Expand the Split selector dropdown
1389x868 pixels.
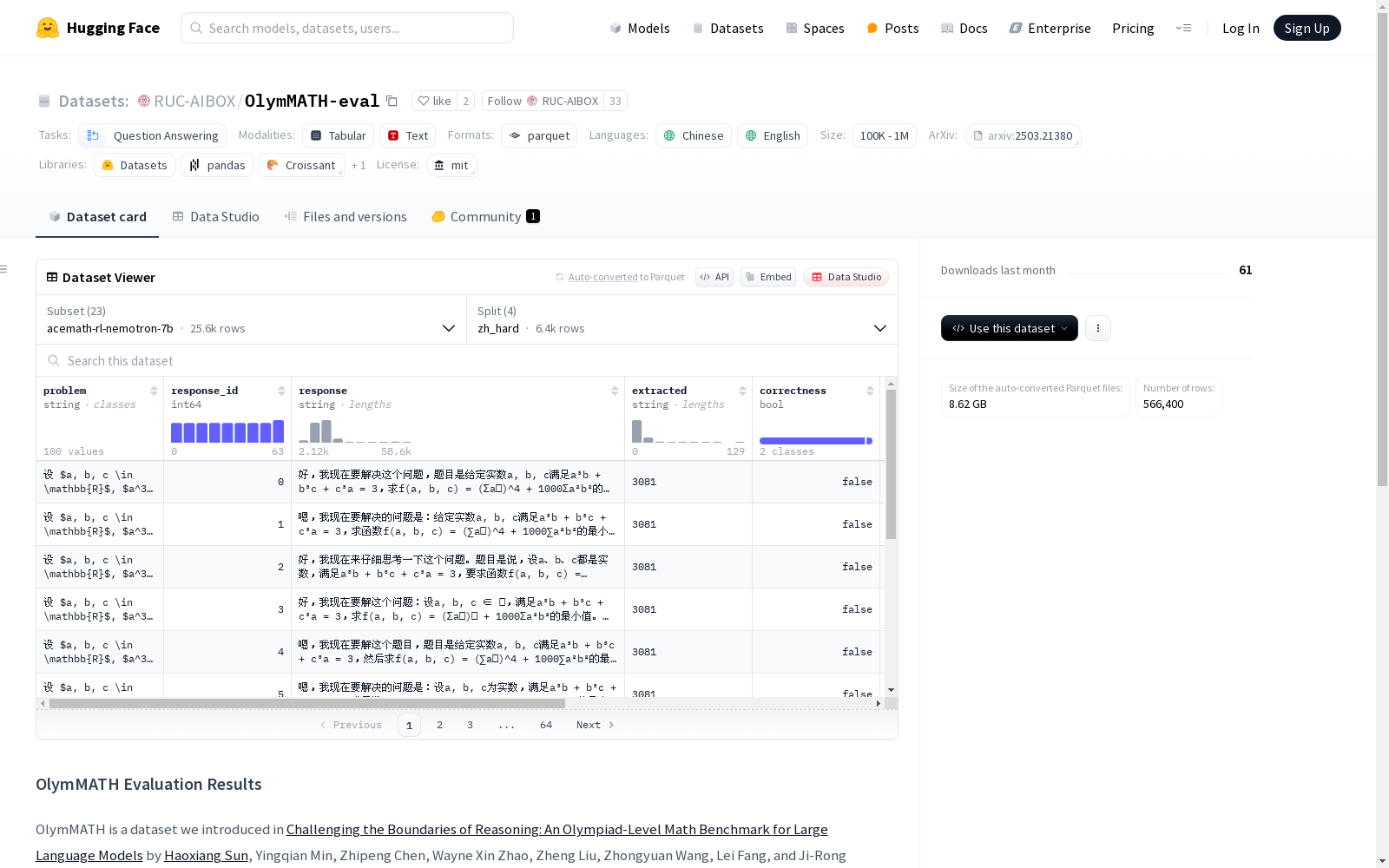point(682,319)
